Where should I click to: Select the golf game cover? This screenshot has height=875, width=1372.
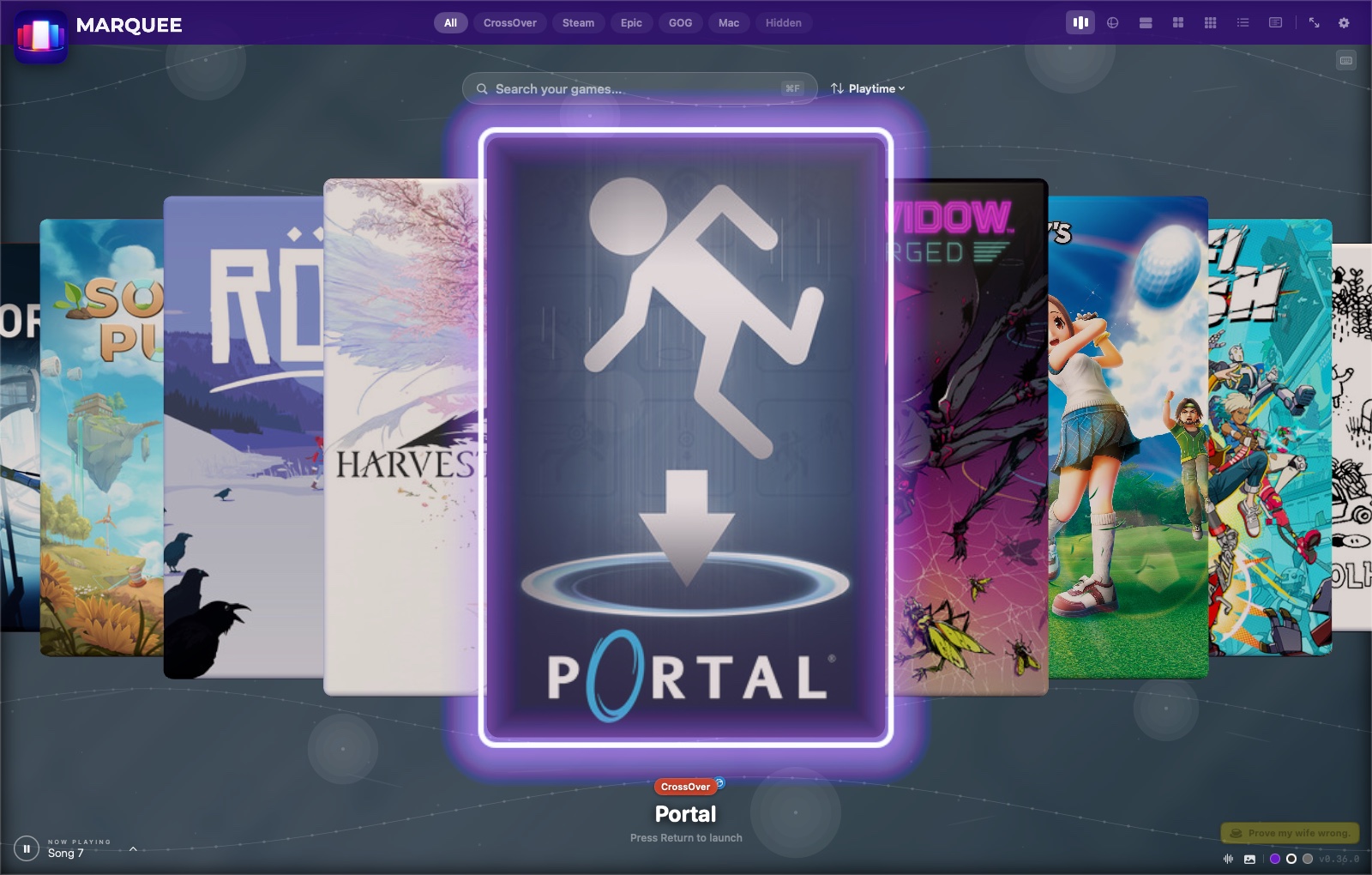click(1128, 437)
